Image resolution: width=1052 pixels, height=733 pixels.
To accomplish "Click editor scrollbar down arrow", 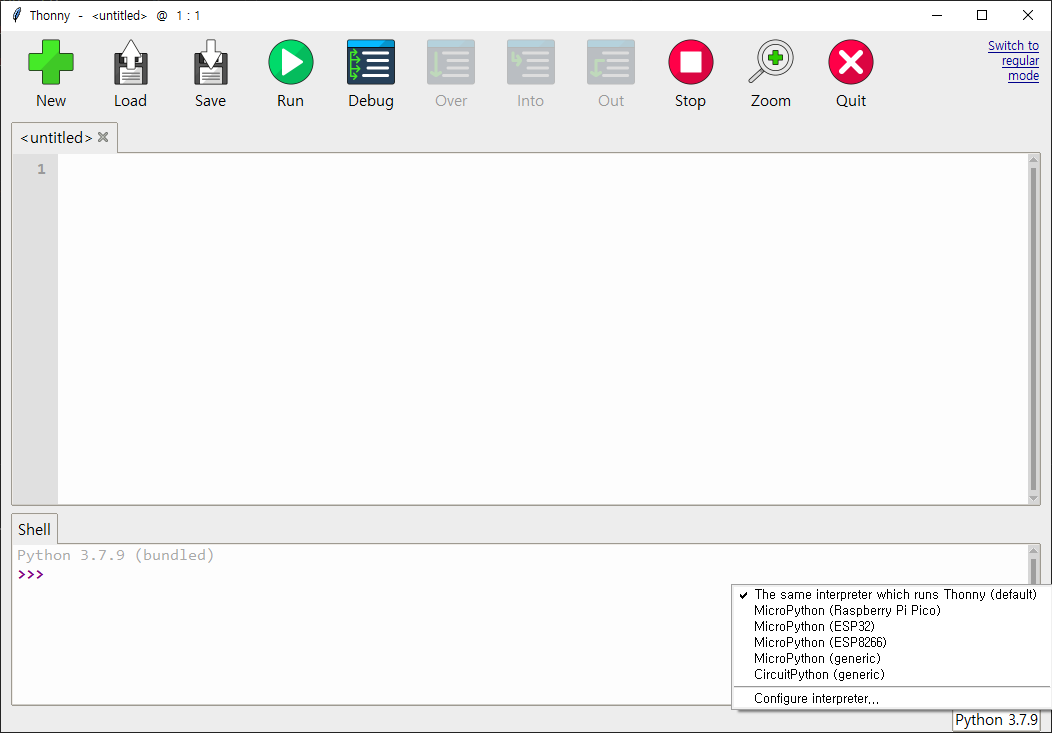I will 1033,498.
